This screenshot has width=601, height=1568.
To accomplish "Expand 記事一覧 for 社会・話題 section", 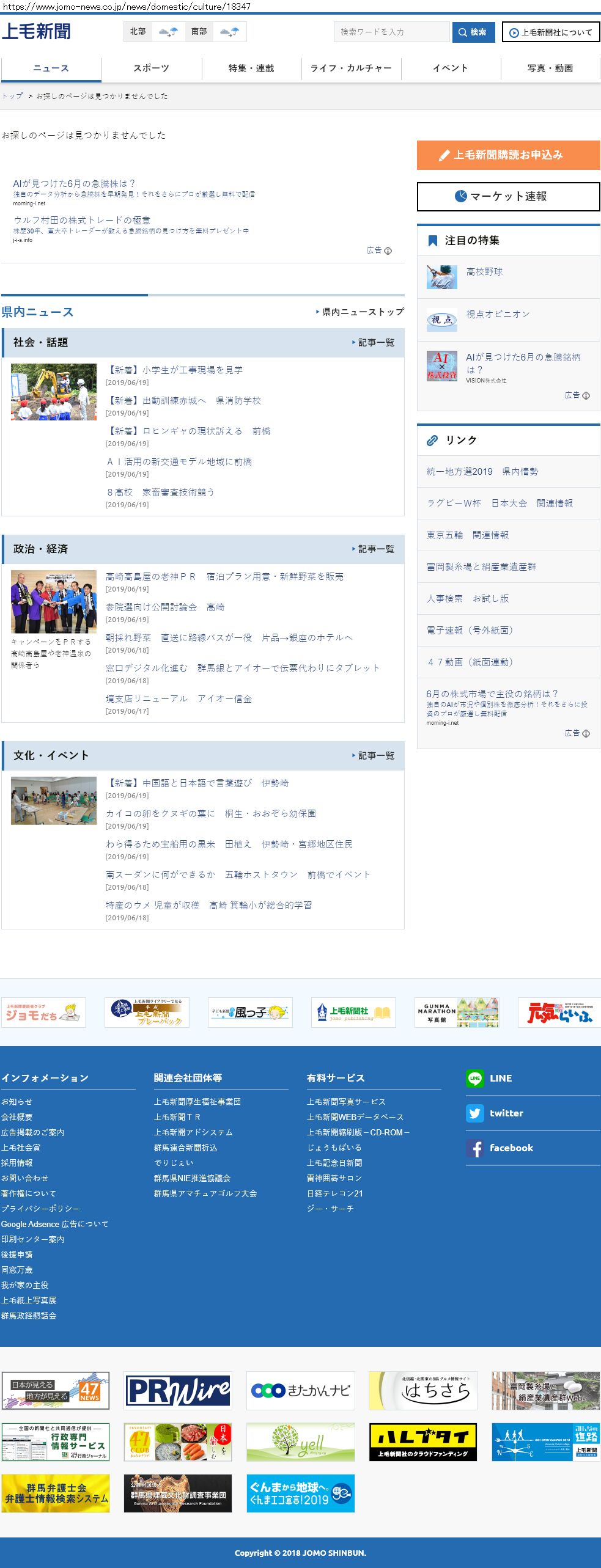I will click(x=374, y=343).
